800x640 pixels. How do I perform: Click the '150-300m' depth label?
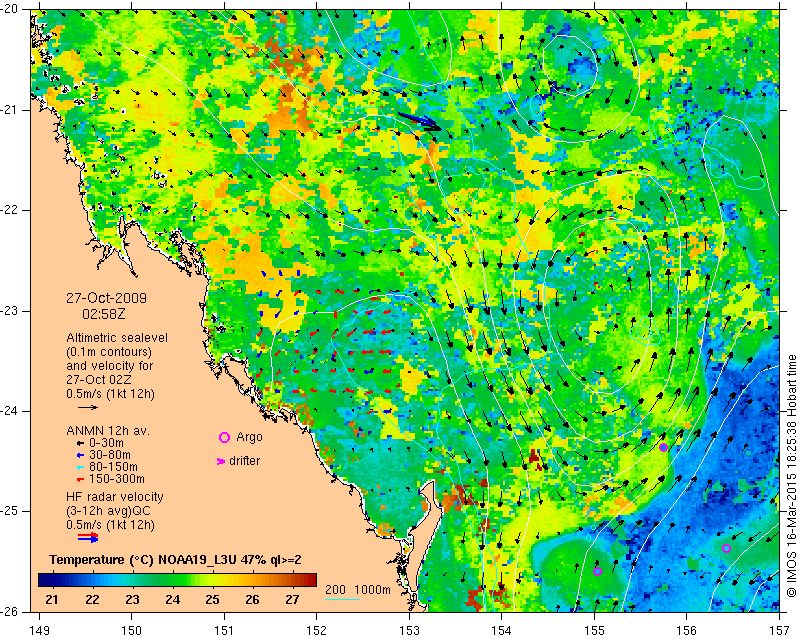[116, 479]
